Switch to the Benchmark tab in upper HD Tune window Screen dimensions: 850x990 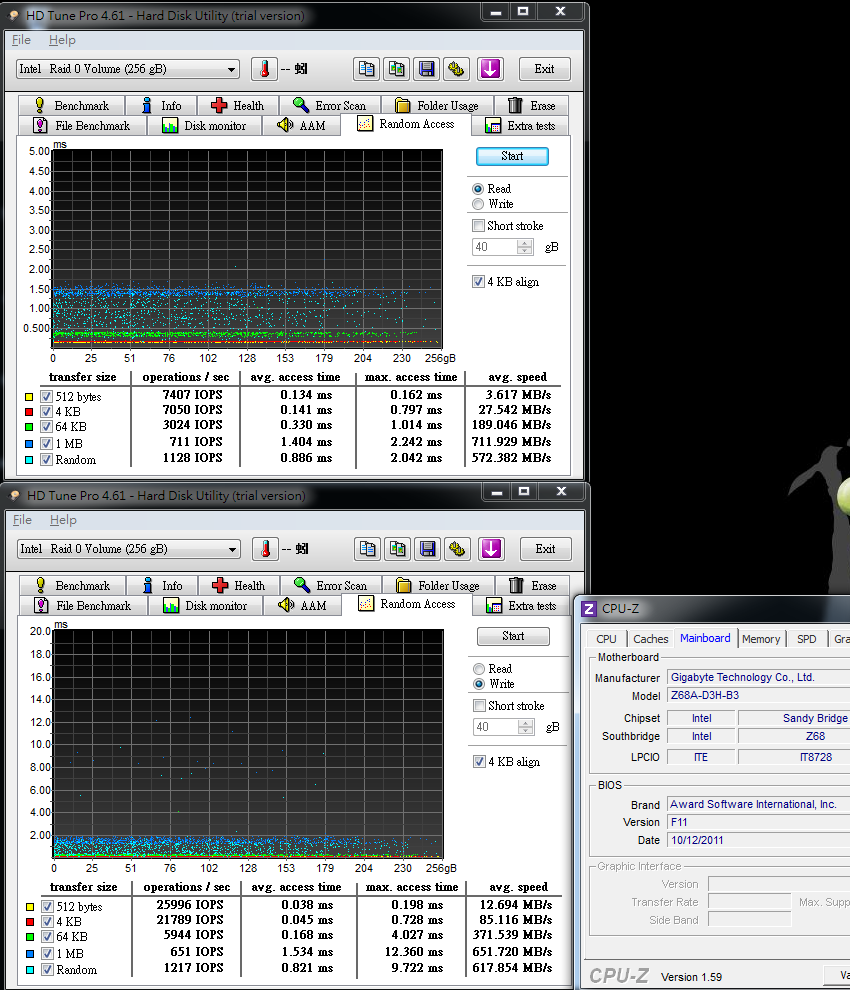coord(72,105)
